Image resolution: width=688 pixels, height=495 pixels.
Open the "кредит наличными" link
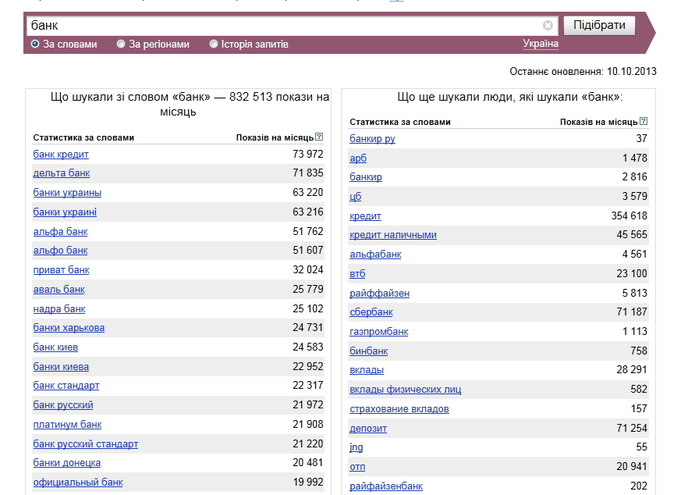[x=393, y=235]
